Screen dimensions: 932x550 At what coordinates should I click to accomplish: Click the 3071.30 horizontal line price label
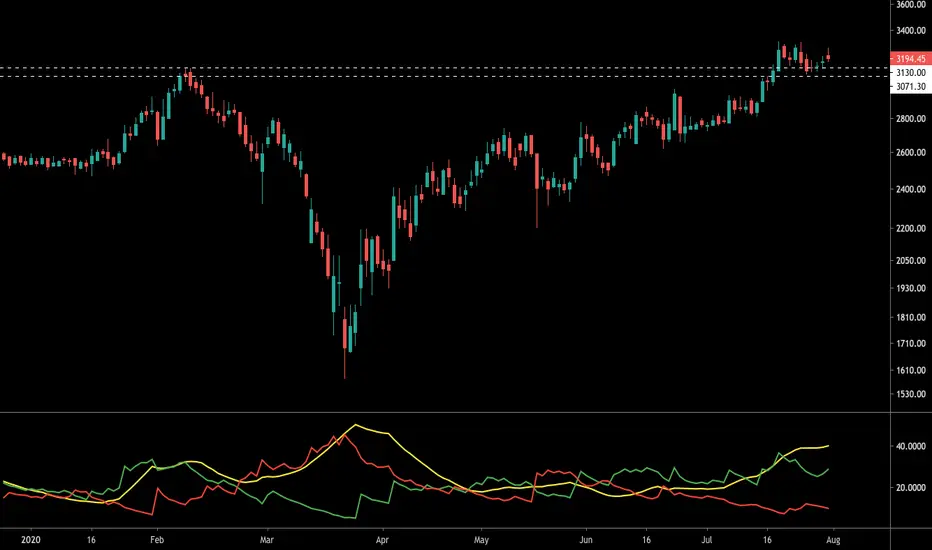[x=911, y=87]
